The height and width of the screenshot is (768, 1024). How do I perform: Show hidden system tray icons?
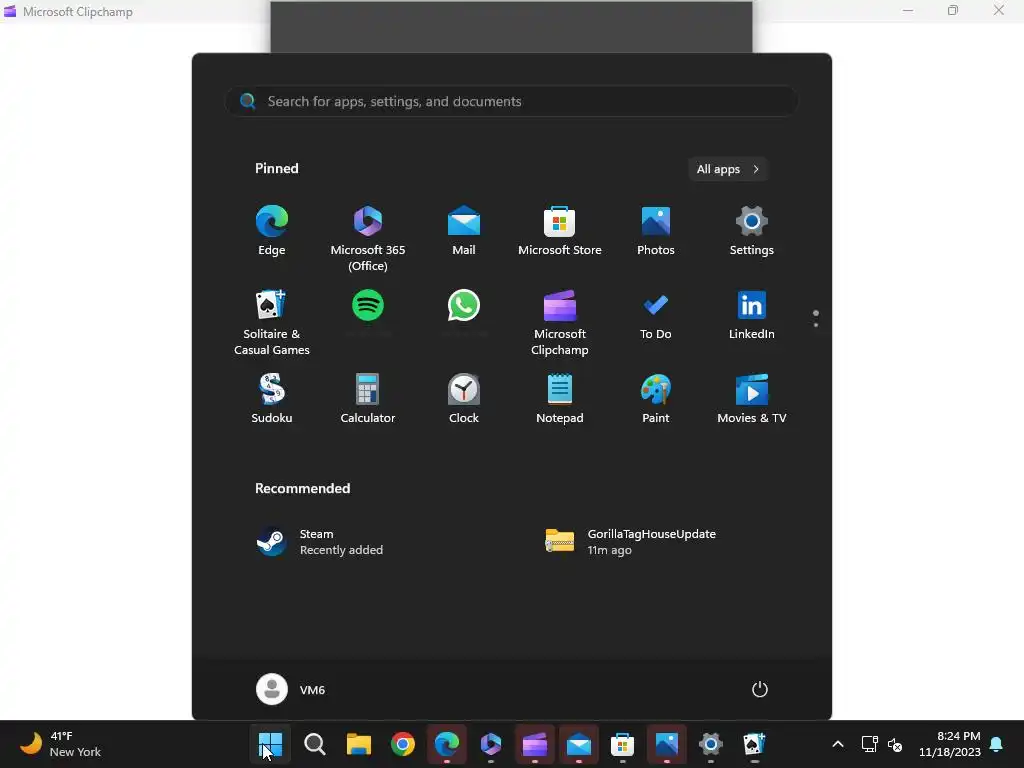point(838,744)
